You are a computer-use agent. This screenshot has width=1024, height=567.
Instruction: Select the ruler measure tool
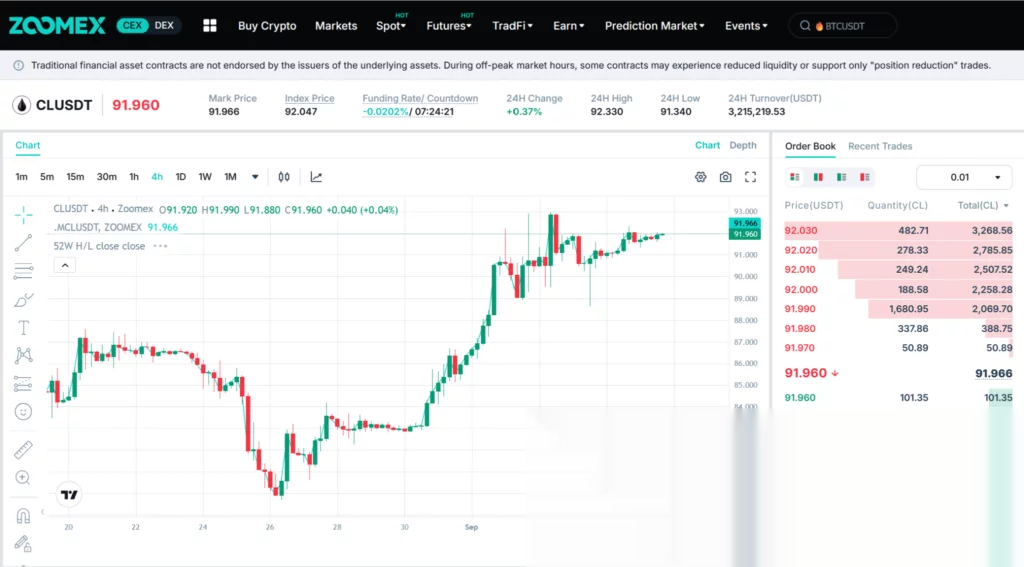pyautogui.click(x=24, y=449)
